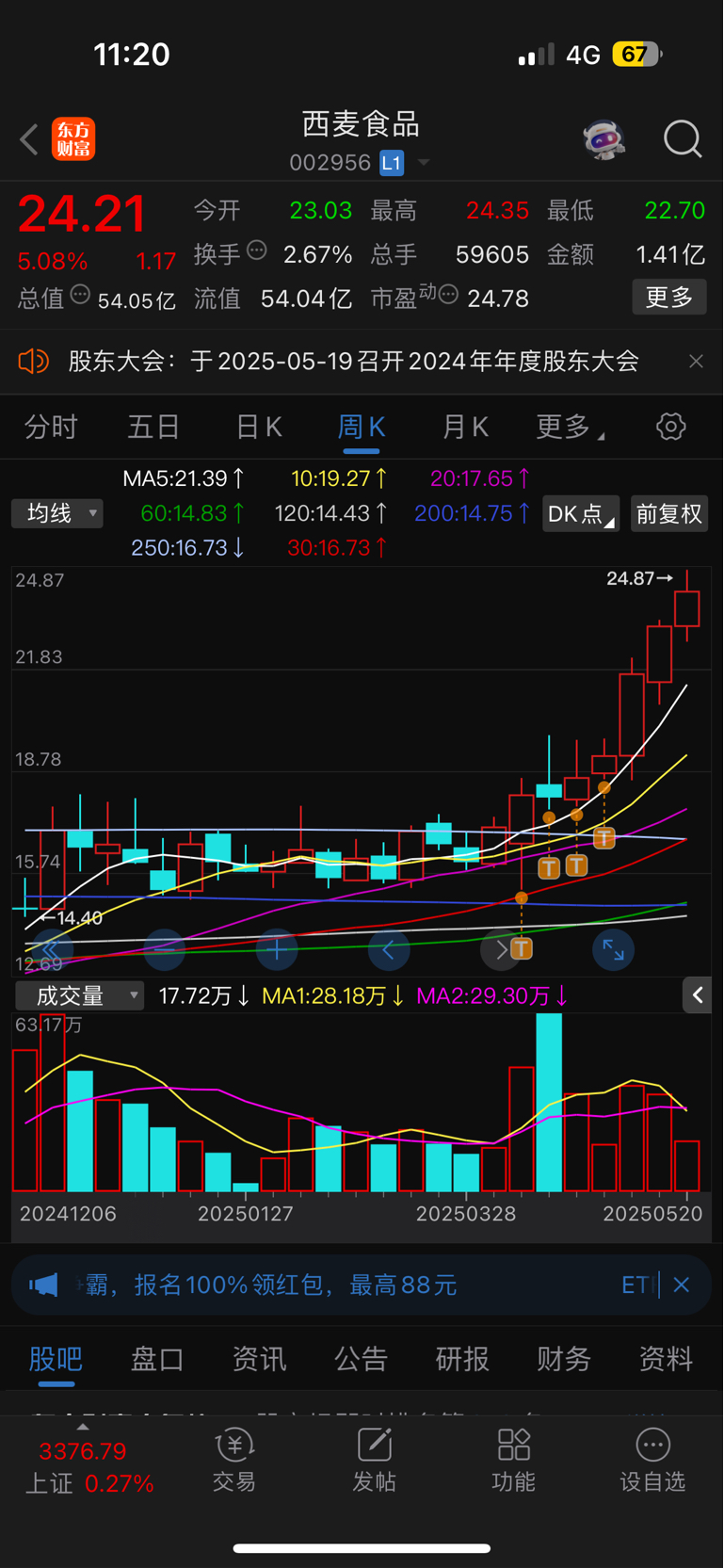
Task: Go back using the left arrow
Action: coord(29,139)
